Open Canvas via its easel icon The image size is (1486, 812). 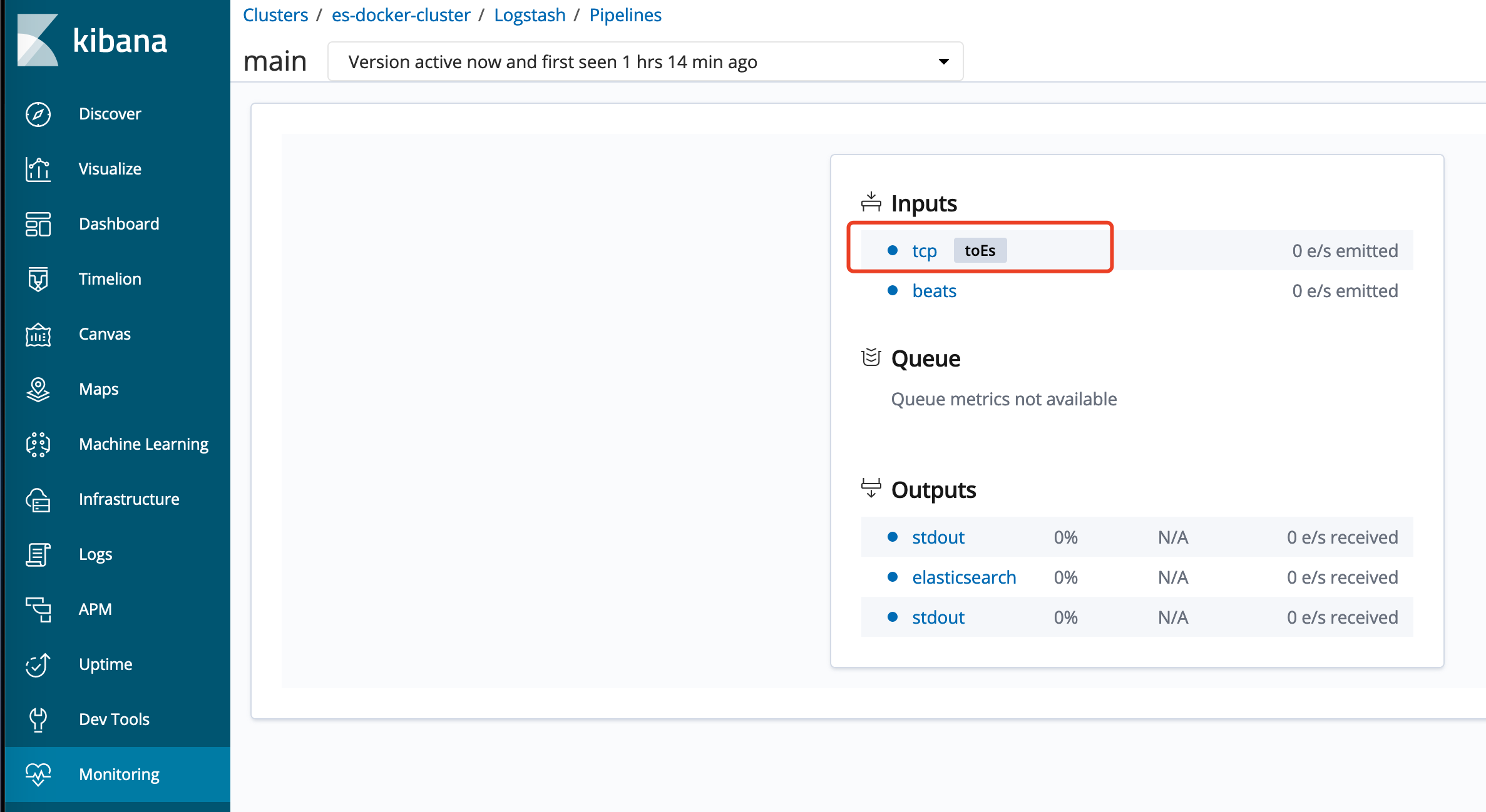point(38,334)
